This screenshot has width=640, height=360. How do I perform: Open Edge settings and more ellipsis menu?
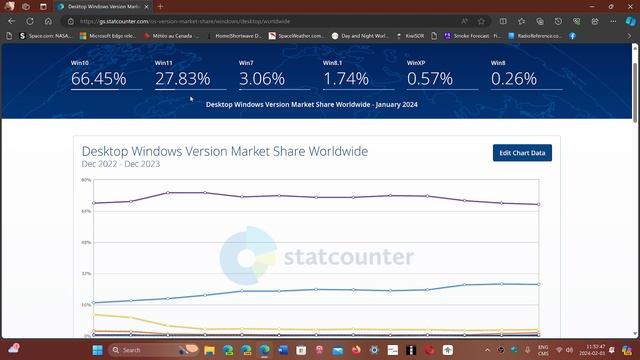613,21
